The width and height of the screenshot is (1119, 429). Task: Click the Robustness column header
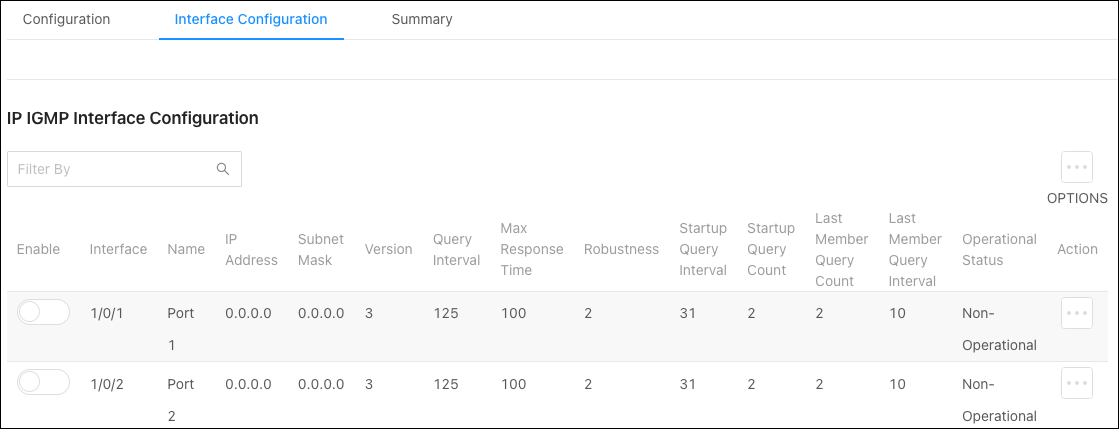(621, 249)
